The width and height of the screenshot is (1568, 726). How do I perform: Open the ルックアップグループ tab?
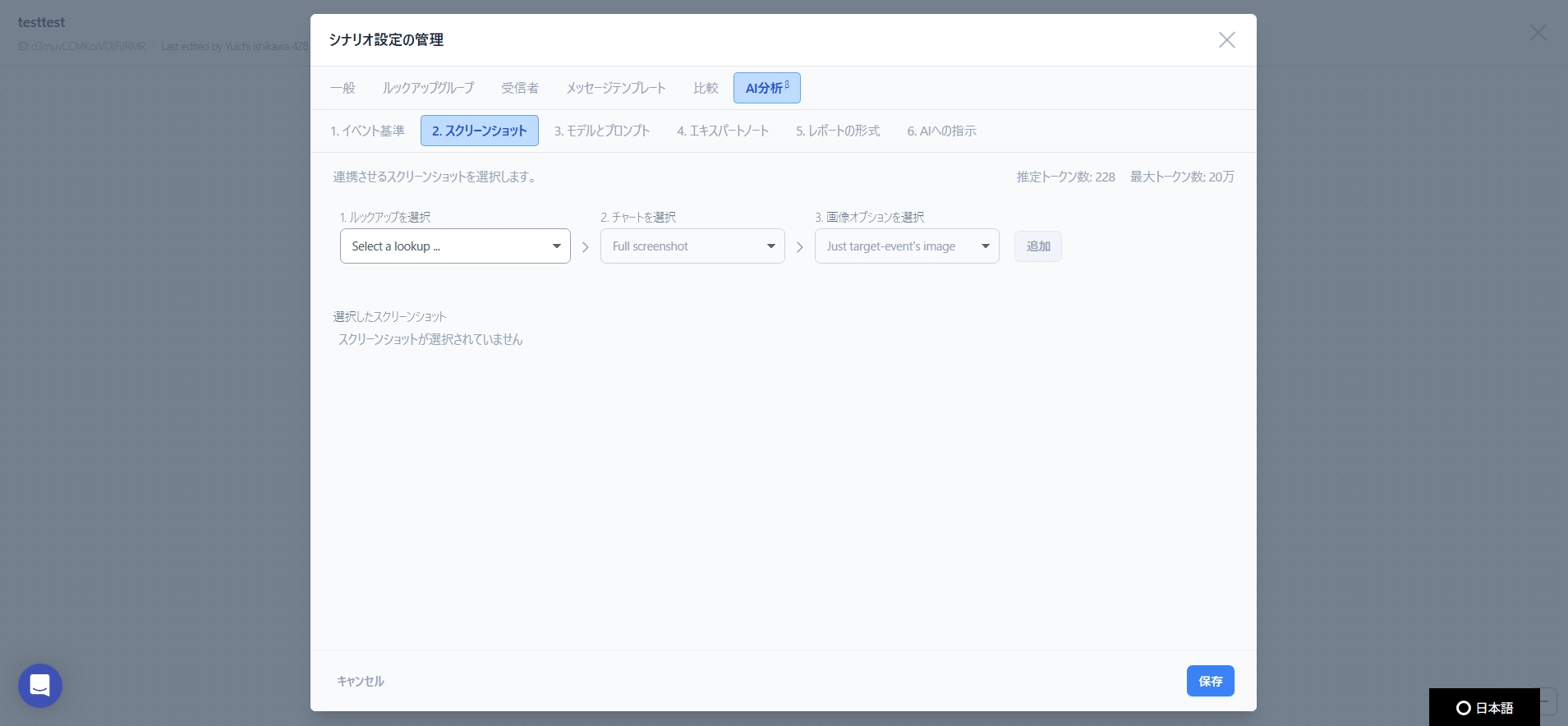tap(428, 88)
